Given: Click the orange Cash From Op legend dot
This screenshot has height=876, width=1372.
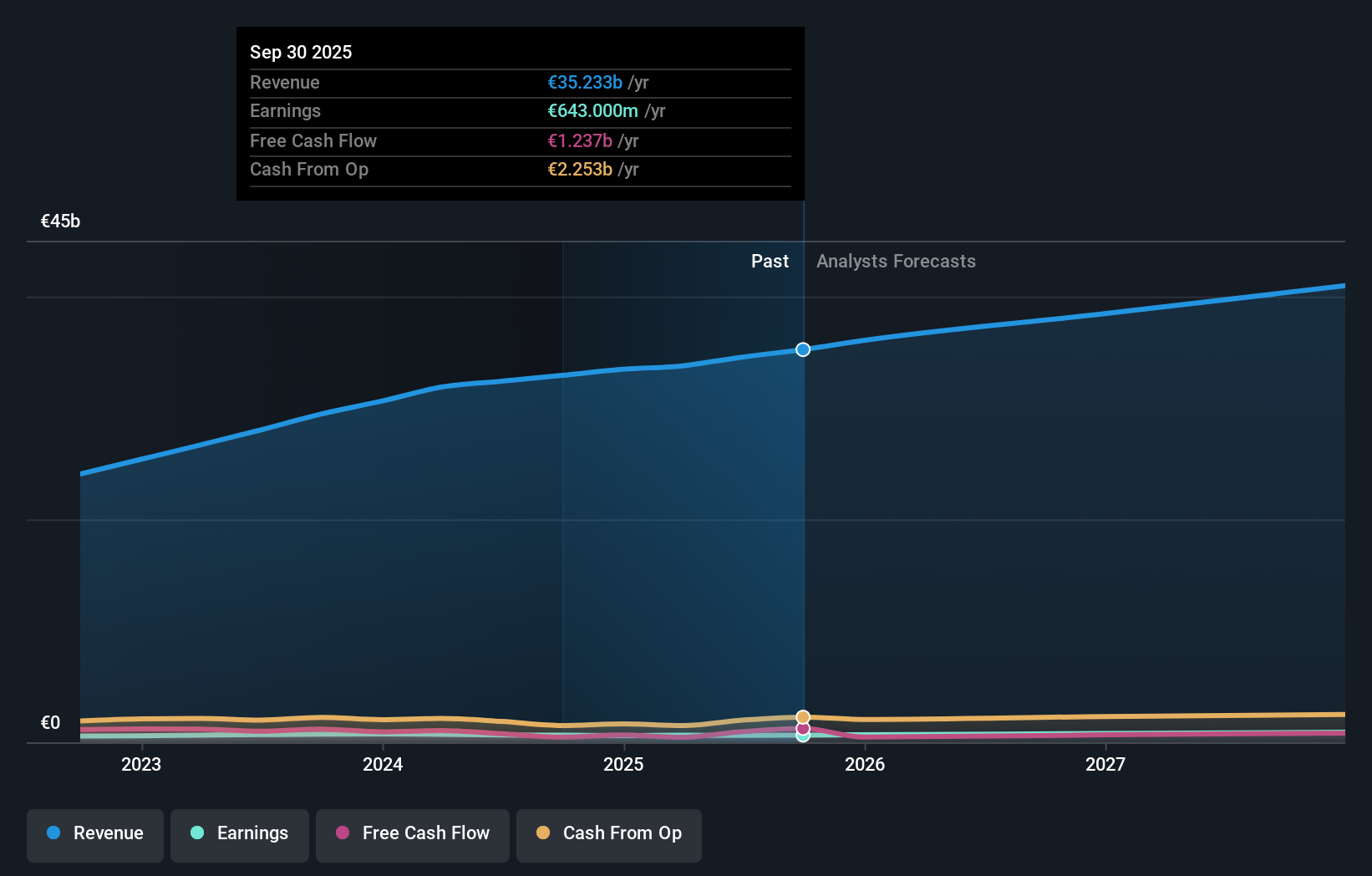Looking at the screenshot, I should (543, 833).
